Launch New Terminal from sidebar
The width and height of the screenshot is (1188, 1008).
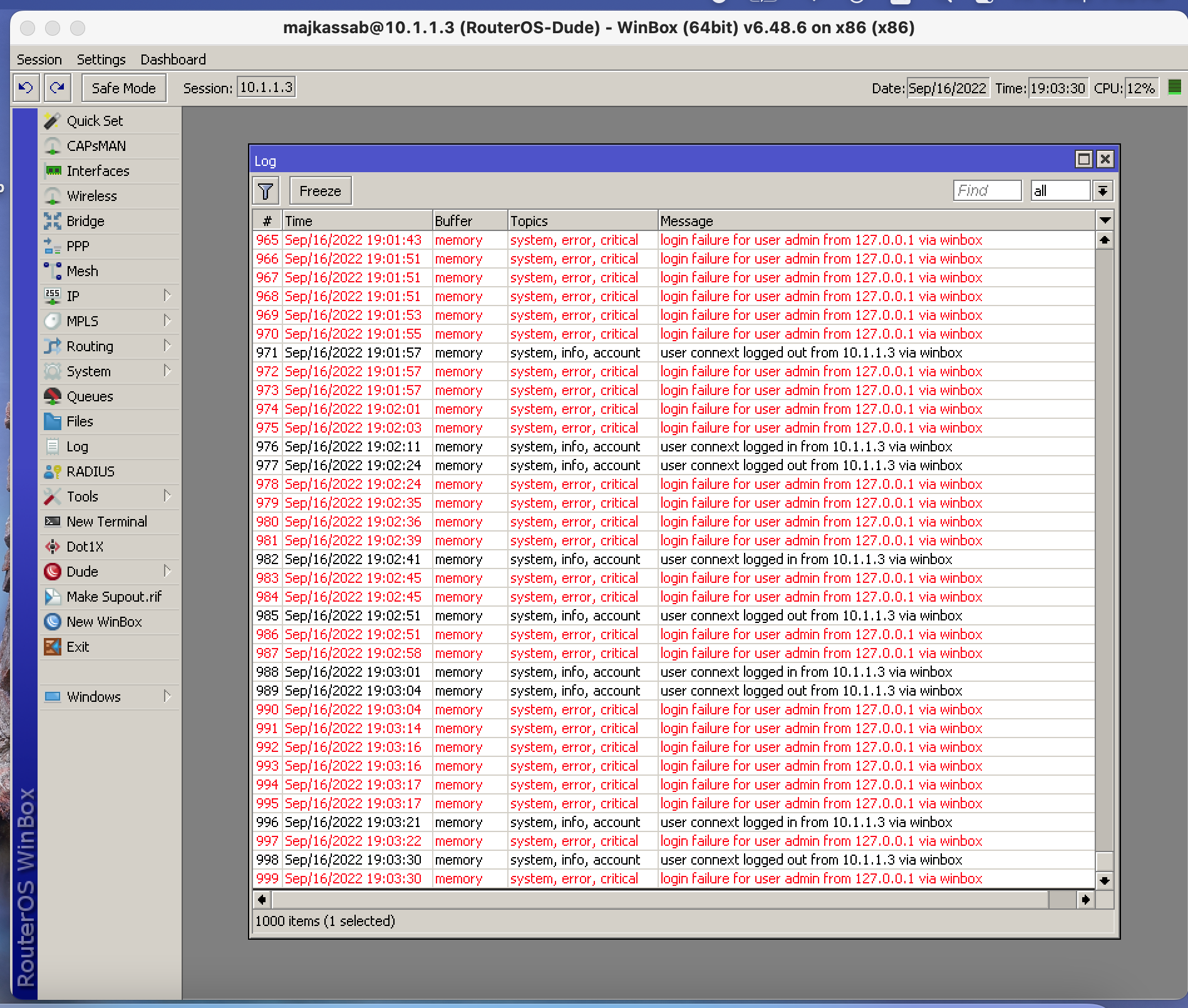coord(106,522)
